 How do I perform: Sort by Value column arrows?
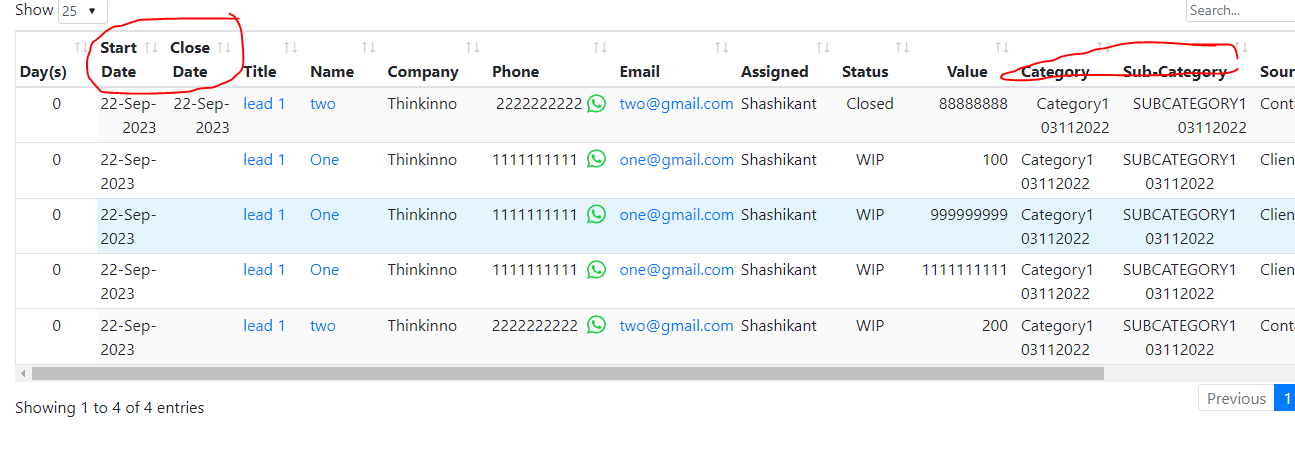click(1001, 47)
